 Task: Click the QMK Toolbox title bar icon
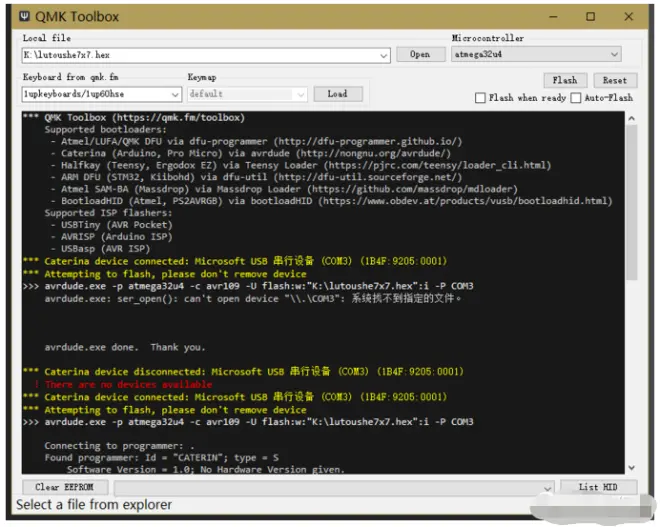click(24, 16)
